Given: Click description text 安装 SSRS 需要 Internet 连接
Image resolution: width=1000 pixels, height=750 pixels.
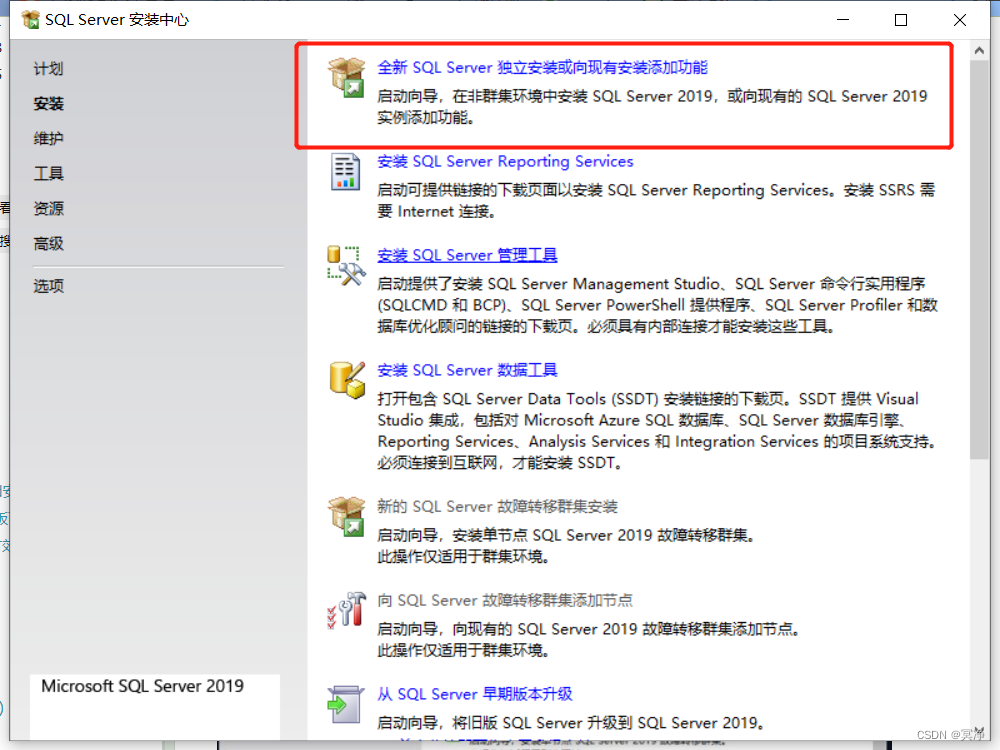Looking at the screenshot, I should 657,200.
